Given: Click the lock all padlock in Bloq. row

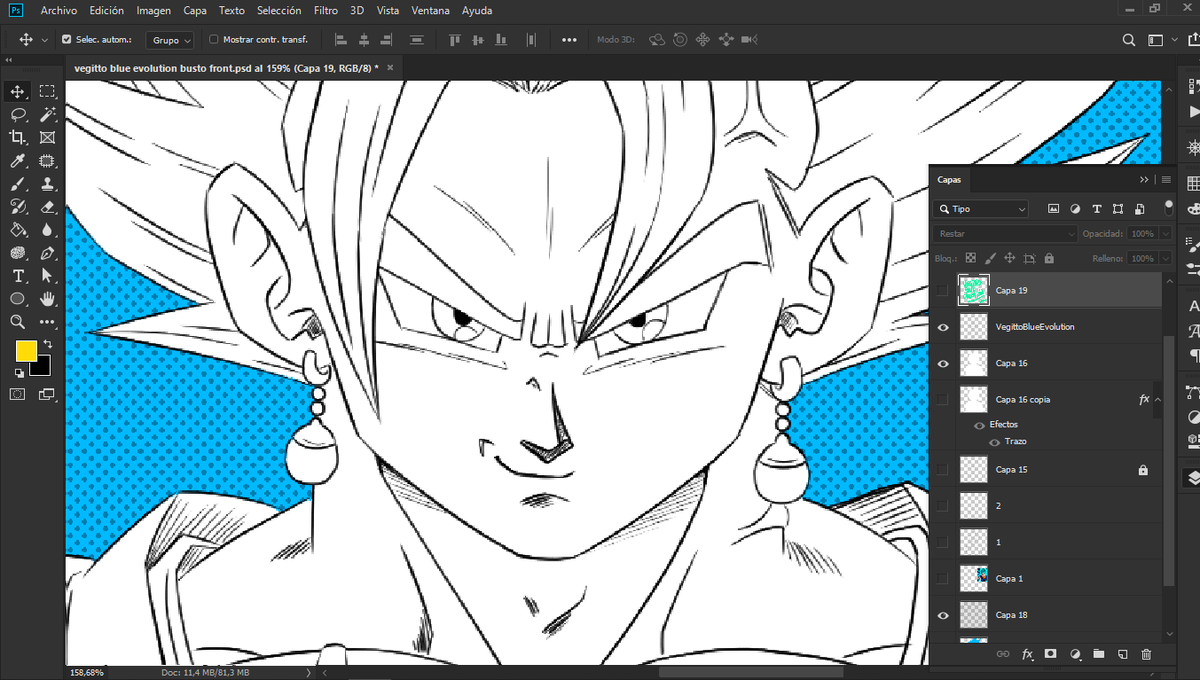Looking at the screenshot, I should (x=1048, y=258).
